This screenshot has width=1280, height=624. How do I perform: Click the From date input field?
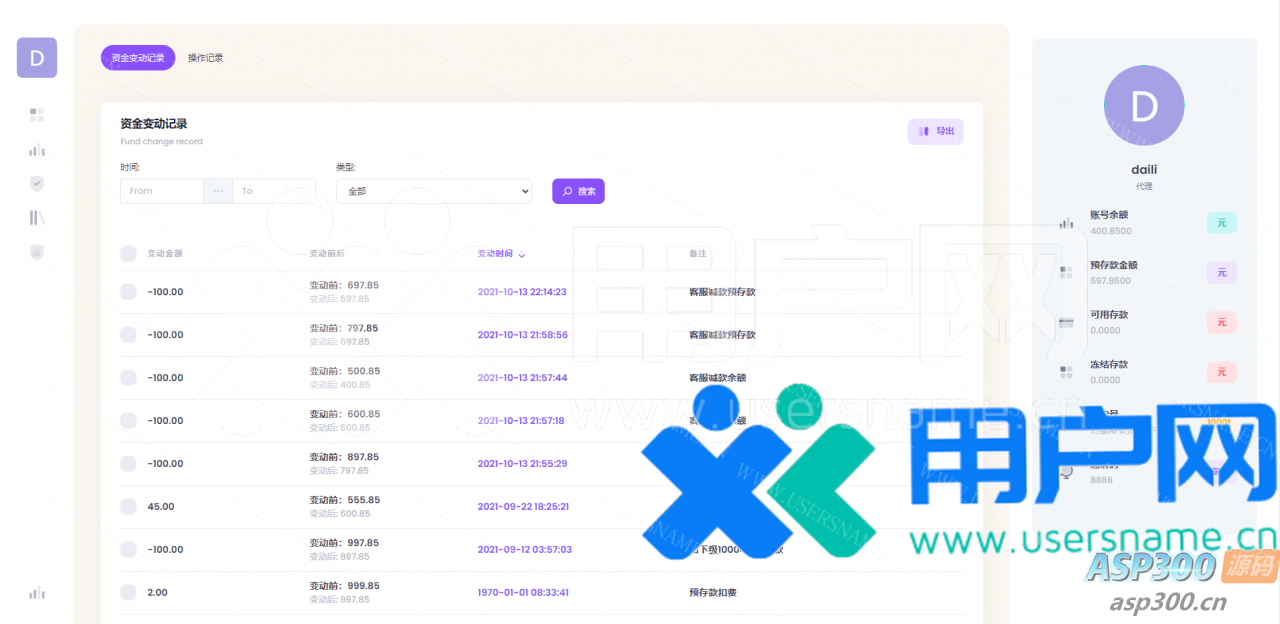pos(162,191)
